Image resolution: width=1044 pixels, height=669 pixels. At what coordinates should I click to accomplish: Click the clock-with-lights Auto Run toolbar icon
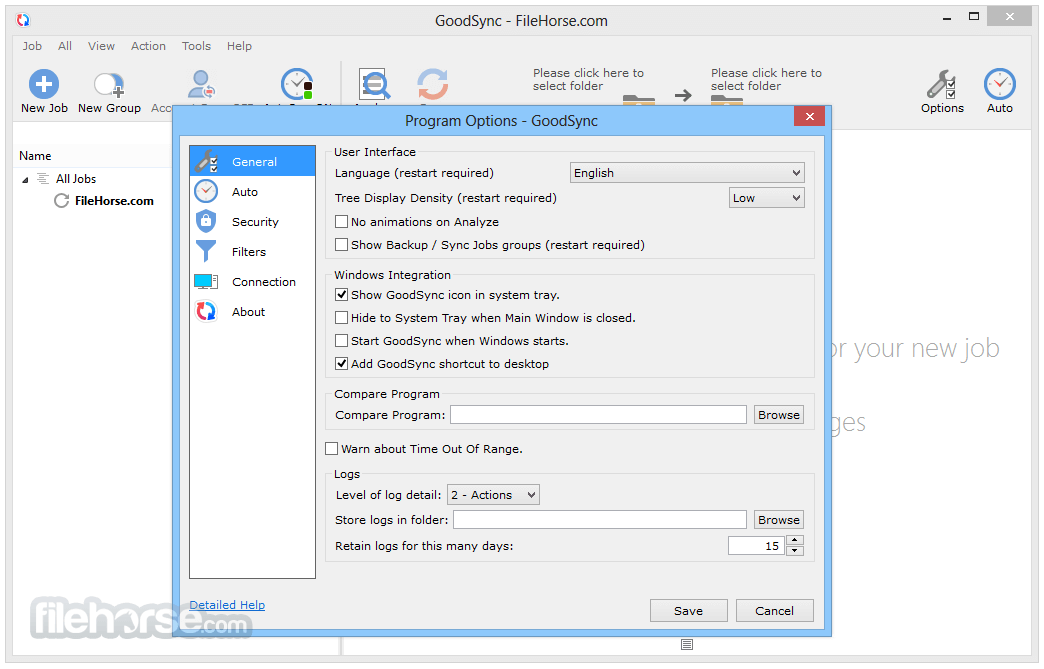297,84
